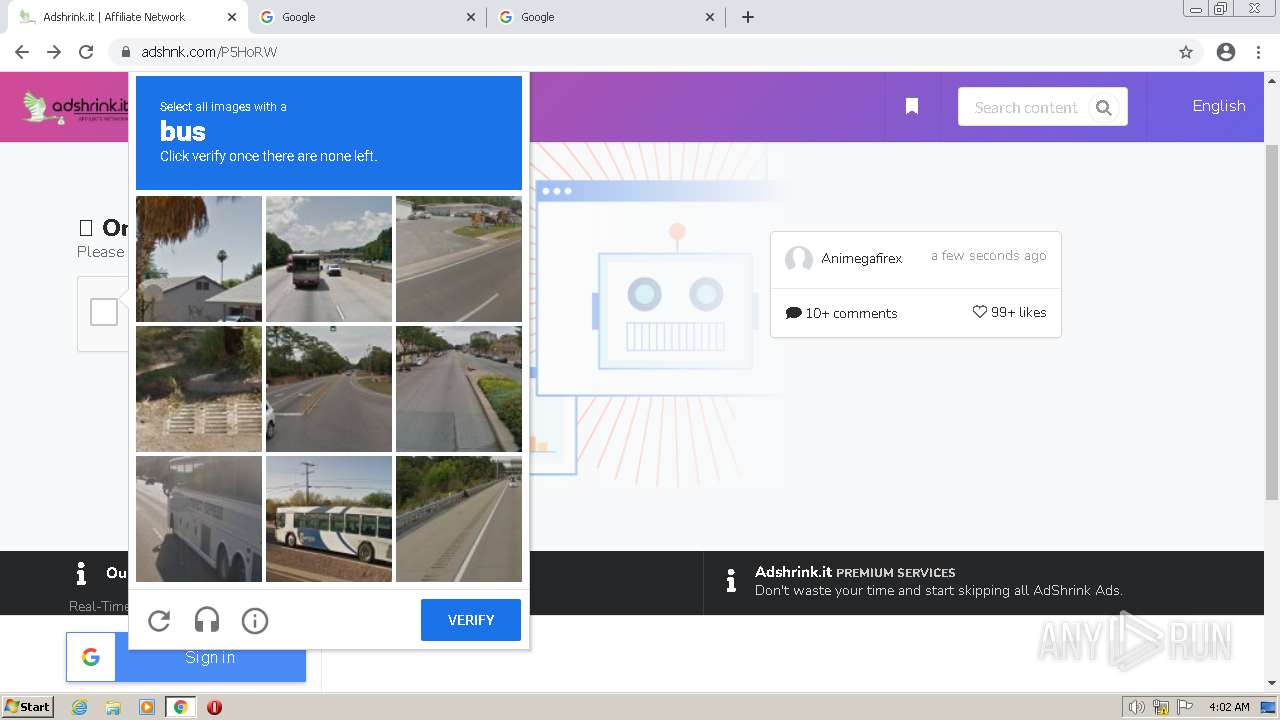Open Adshrink.it PREMIUM SERVICES text
The width and height of the screenshot is (1280, 720).
[x=855, y=572]
